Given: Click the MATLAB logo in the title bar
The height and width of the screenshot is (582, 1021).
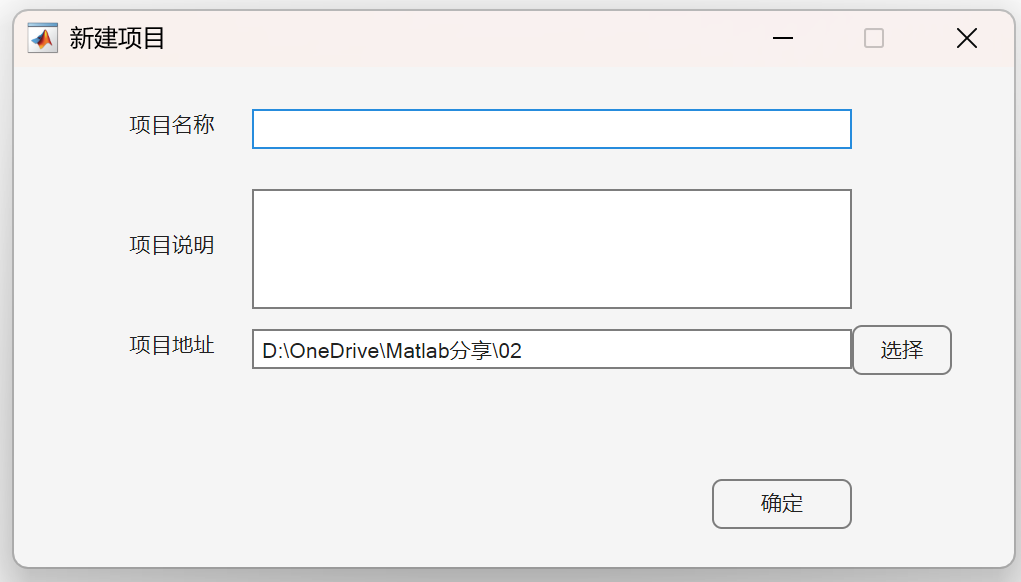Looking at the screenshot, I should [x=40, y=38].
